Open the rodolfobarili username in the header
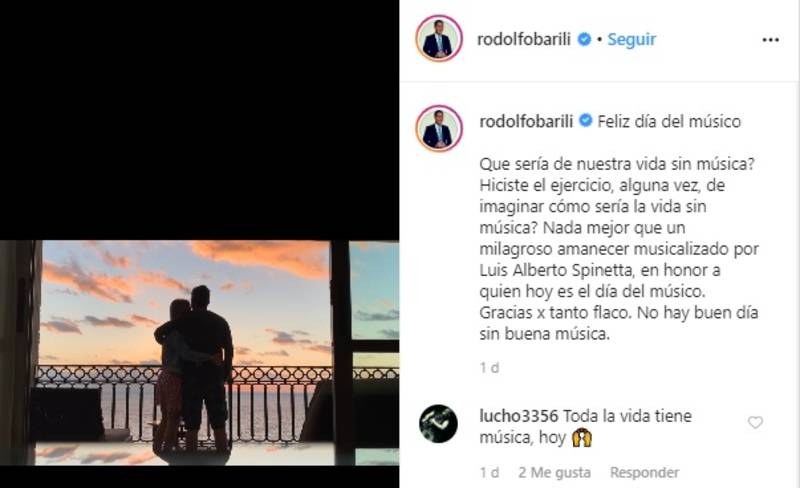Viewport: 800px width, 488px height. tap(523, 39)
